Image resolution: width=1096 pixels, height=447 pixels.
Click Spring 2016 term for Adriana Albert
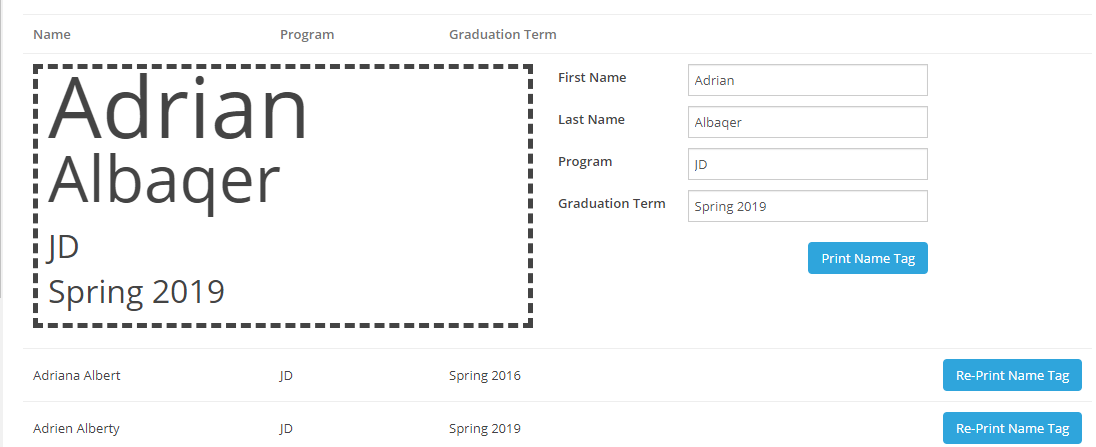pyautogui.click(x=484, y=376)
